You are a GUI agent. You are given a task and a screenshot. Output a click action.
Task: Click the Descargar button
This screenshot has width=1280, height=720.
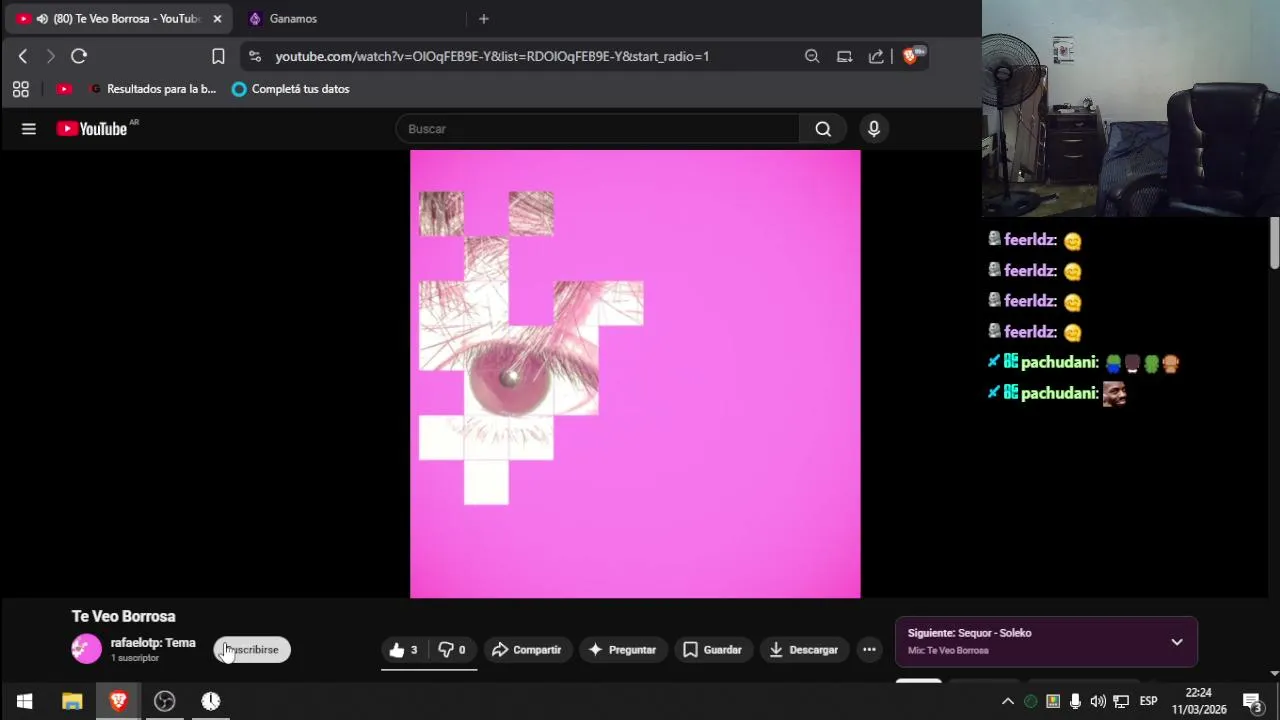[x=804, y=650]
